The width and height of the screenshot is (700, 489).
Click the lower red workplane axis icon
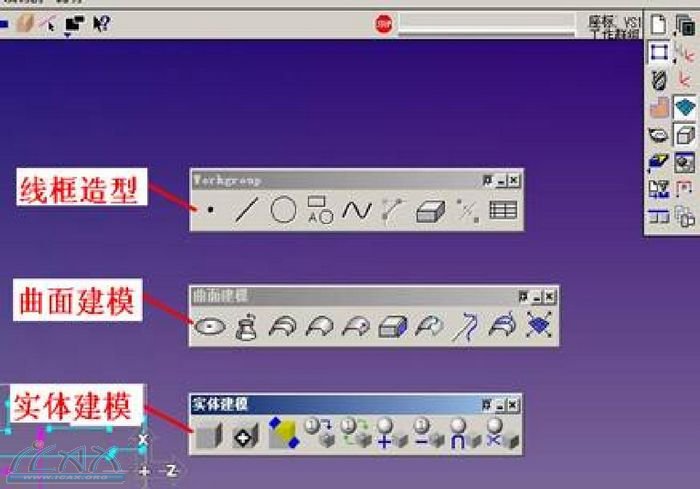click(684, 80)
